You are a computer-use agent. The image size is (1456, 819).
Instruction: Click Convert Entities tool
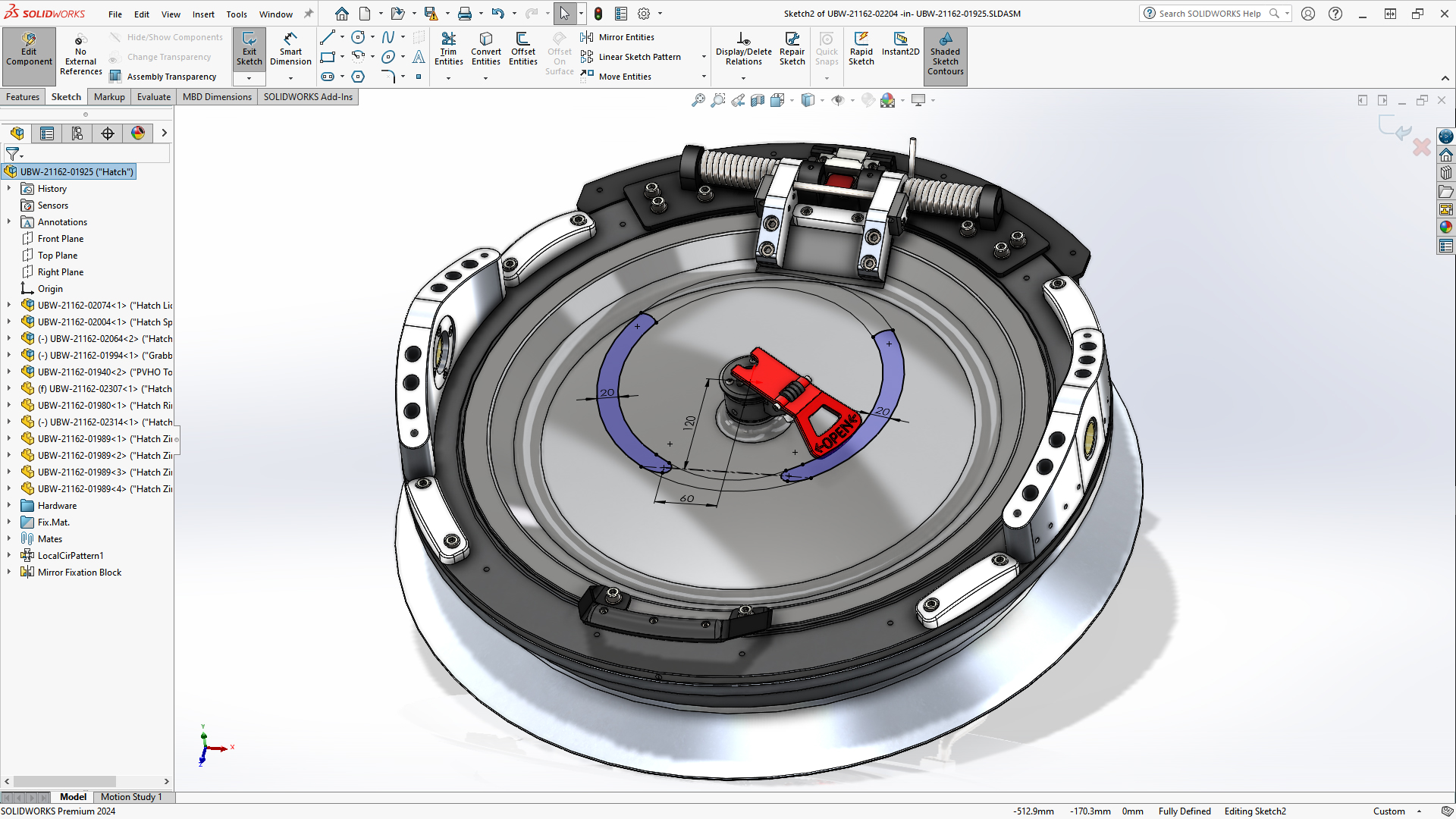click(x=485, y=50)
